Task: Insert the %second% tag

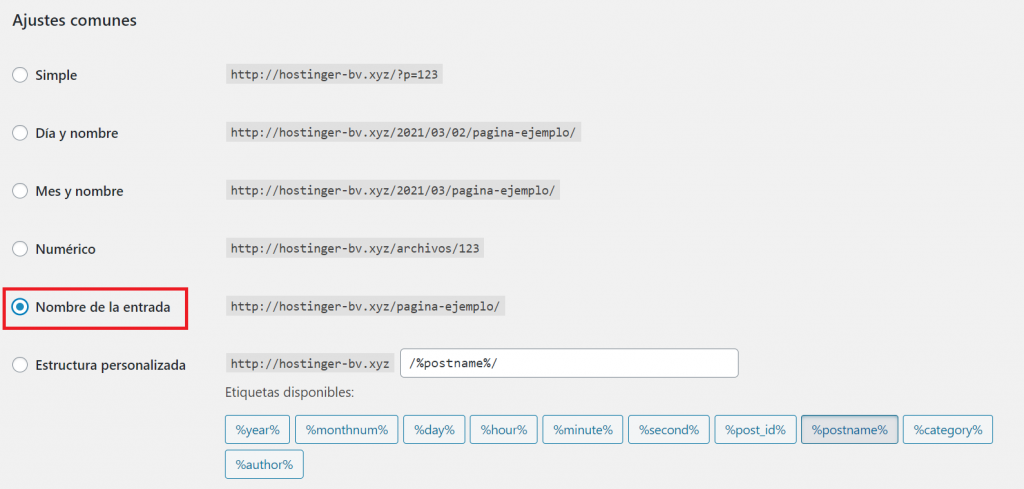Action: 669,430
